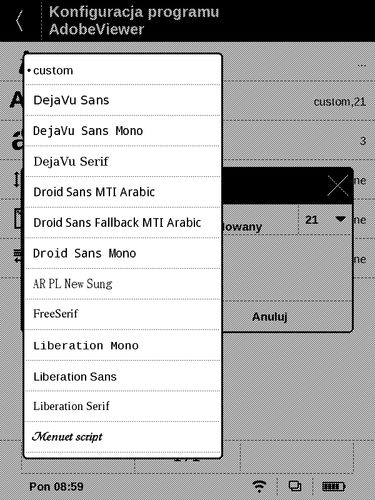Close the font dialog with X

[x=338, y=185]
